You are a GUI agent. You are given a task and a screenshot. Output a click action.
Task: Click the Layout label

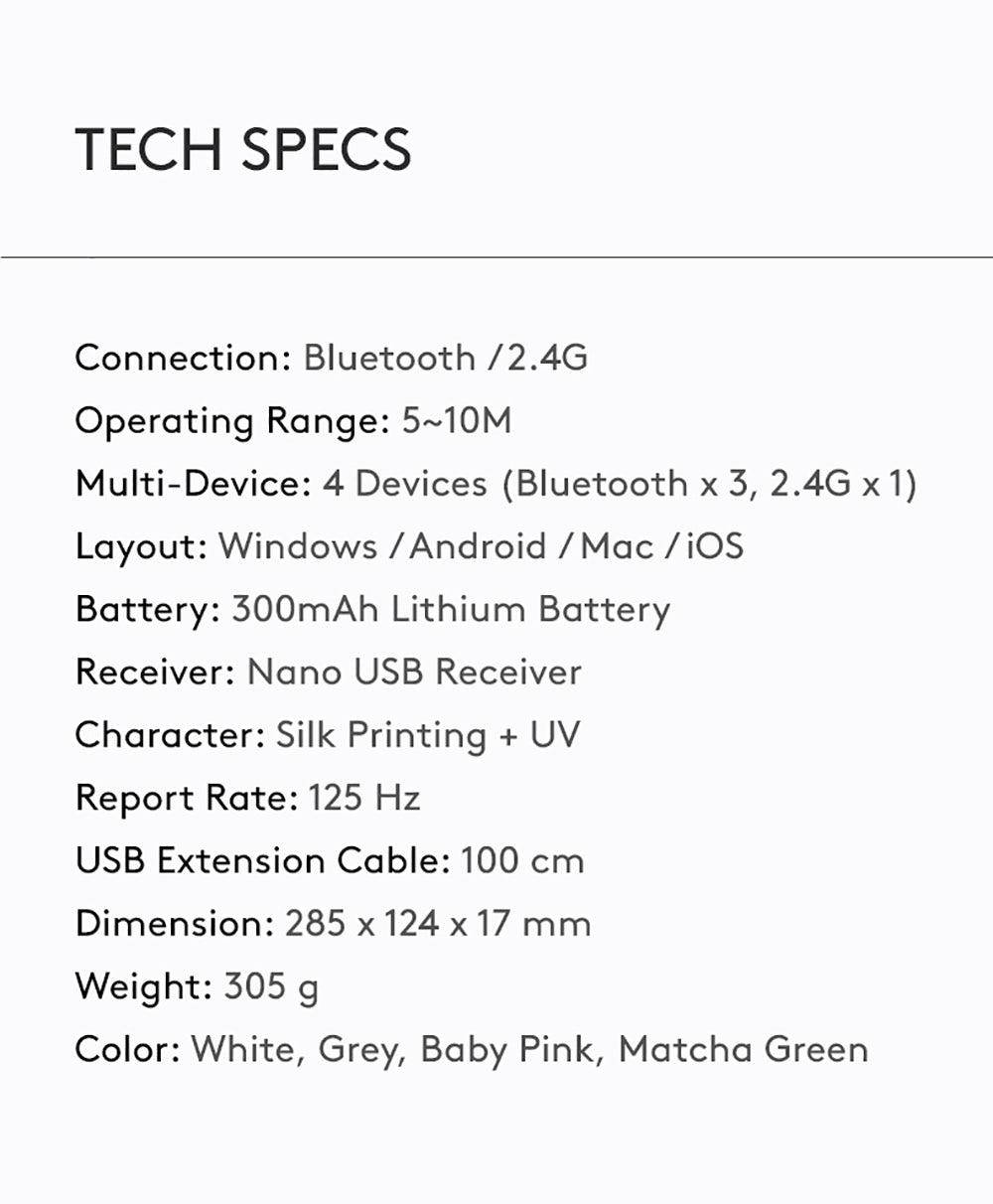pos(141,546)
